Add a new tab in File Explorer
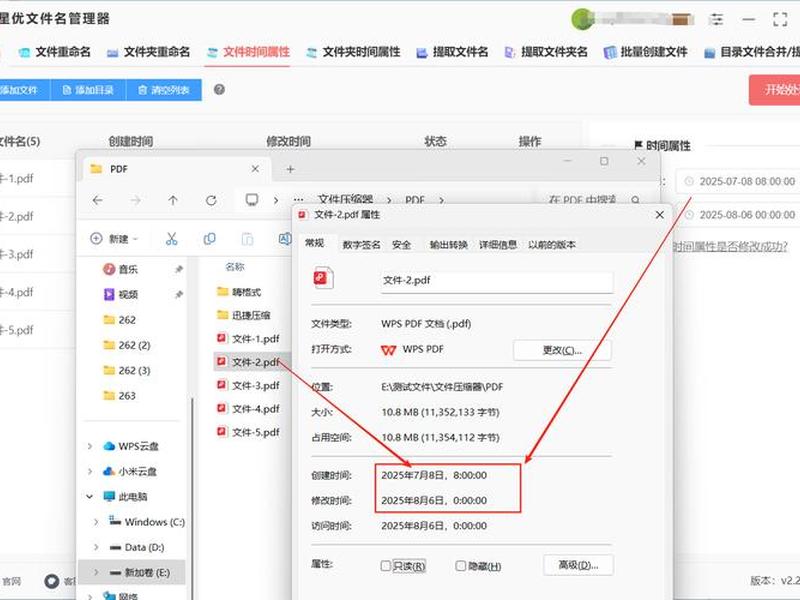Viewport: 800px width, 600px height. click(290, 169)
